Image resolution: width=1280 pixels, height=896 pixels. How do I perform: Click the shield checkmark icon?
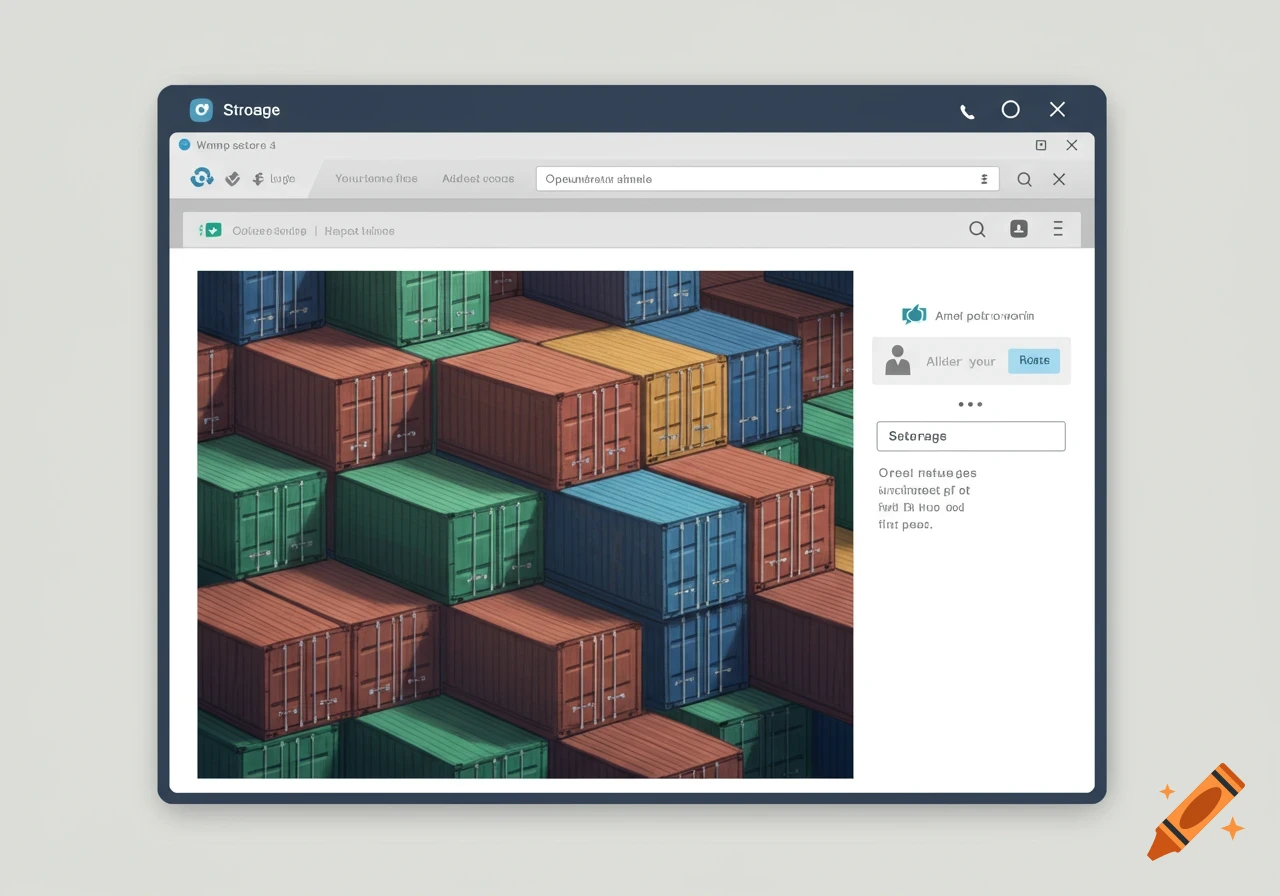point(232,179)
